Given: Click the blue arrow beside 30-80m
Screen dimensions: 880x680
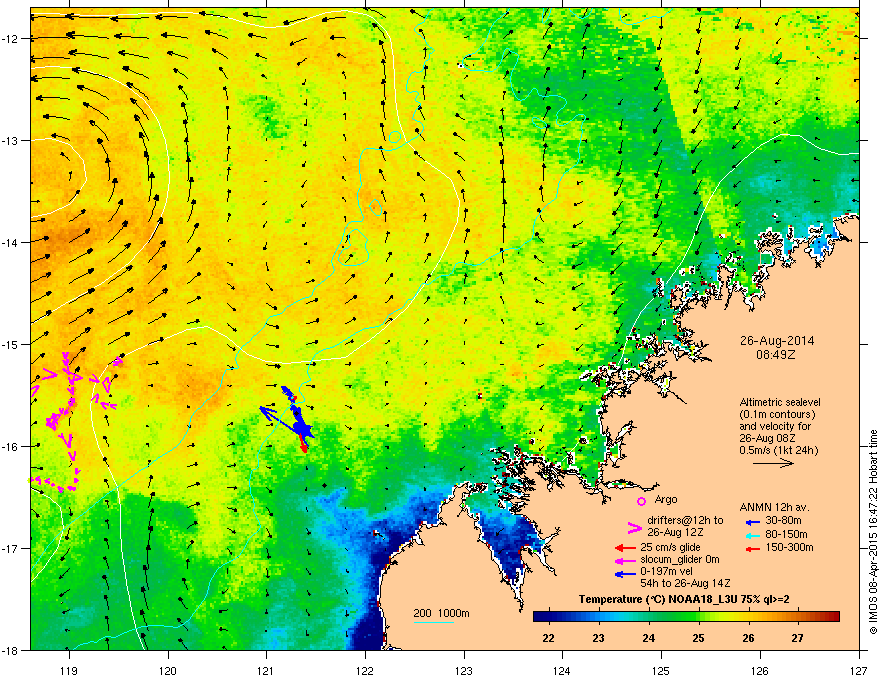Looking at the screenshot, I should tap(753, 522).
